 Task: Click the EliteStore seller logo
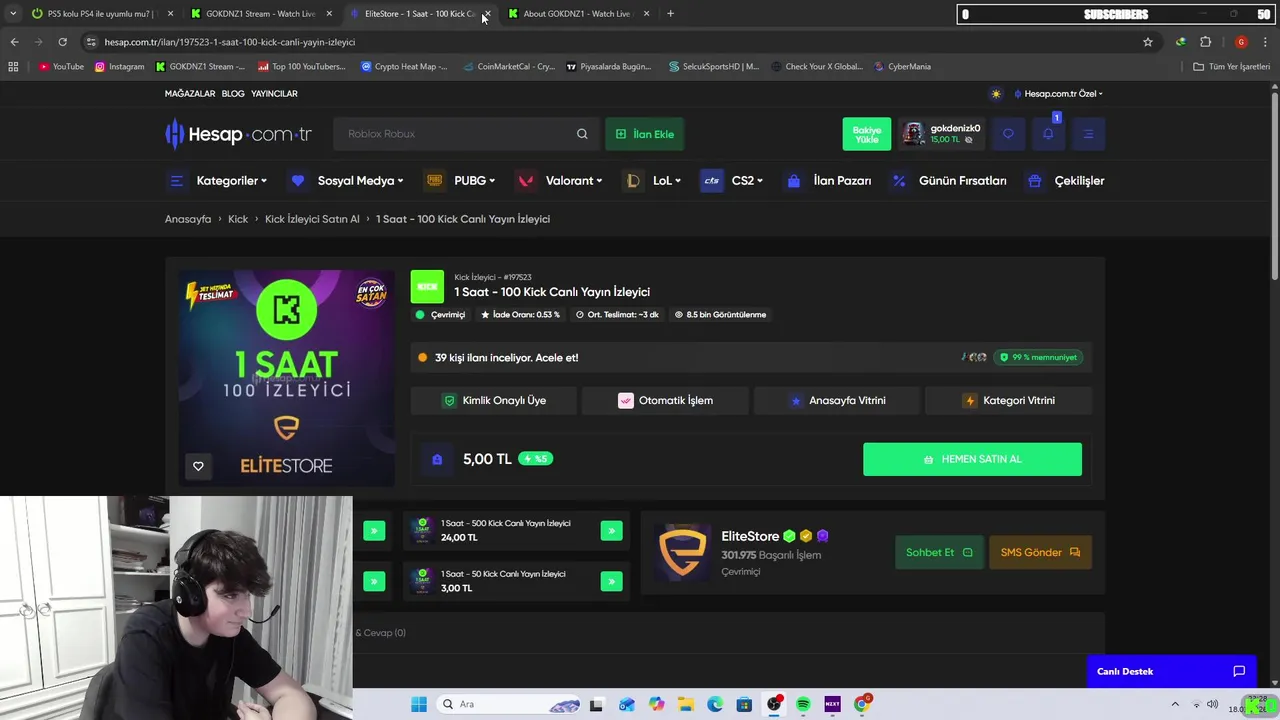[682, 552]
